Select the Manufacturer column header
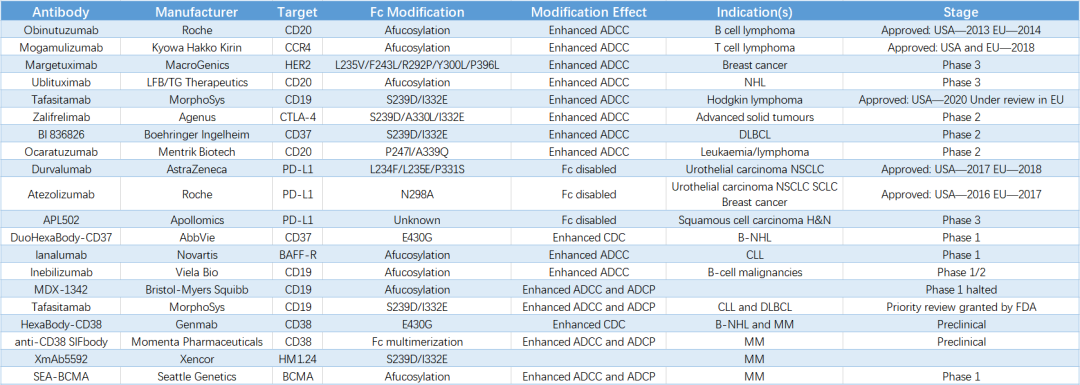This screenshot has height=385, width=1080. click(x=197, y=12)
